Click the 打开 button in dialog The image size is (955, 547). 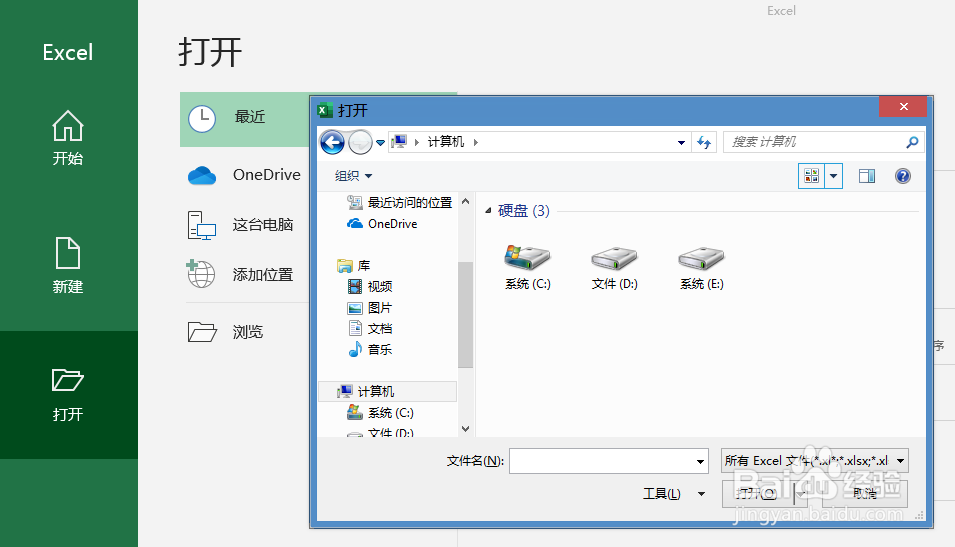pyautogui.click(x=758, y=493)
